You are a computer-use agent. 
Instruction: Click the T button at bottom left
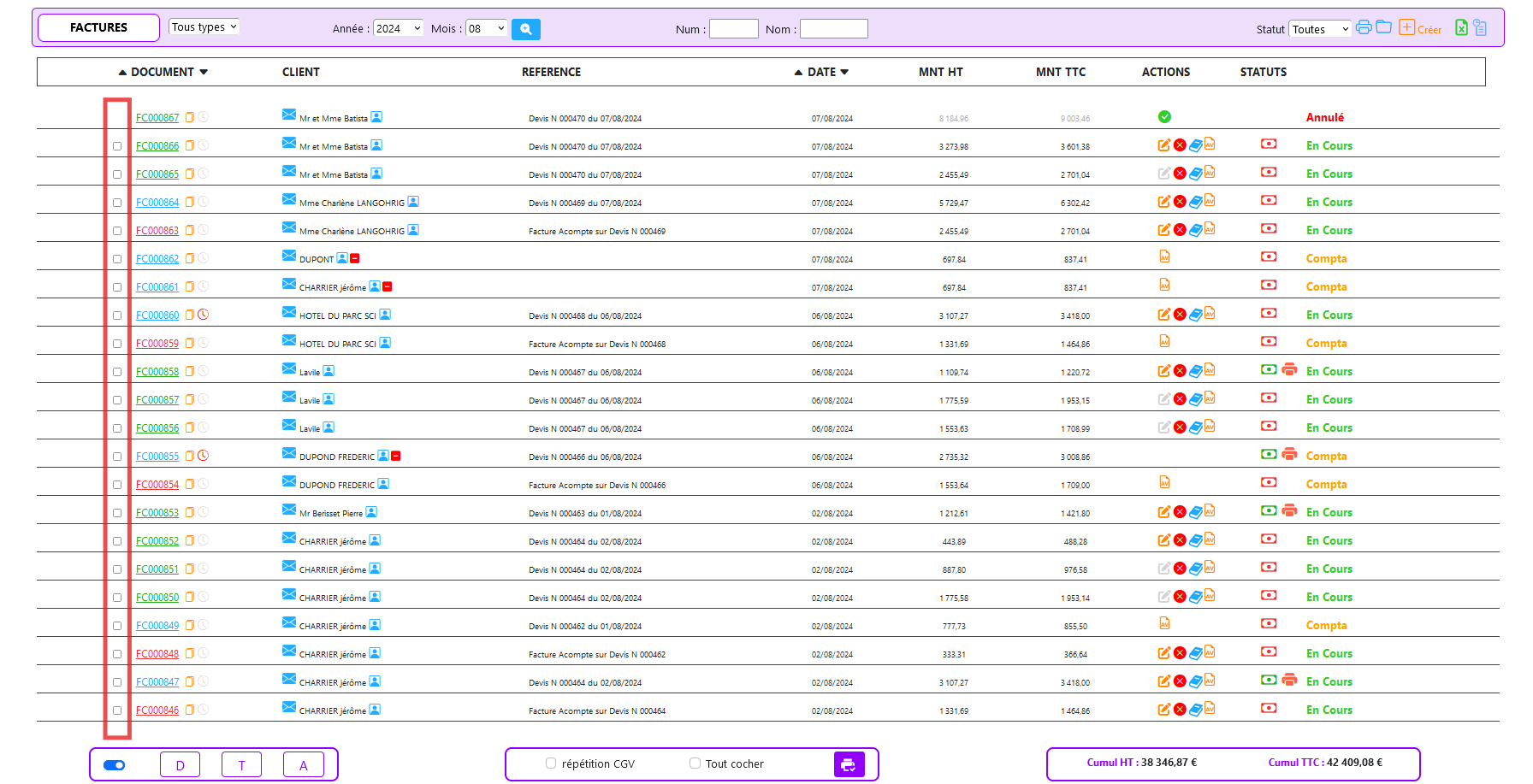click(241, 764)
